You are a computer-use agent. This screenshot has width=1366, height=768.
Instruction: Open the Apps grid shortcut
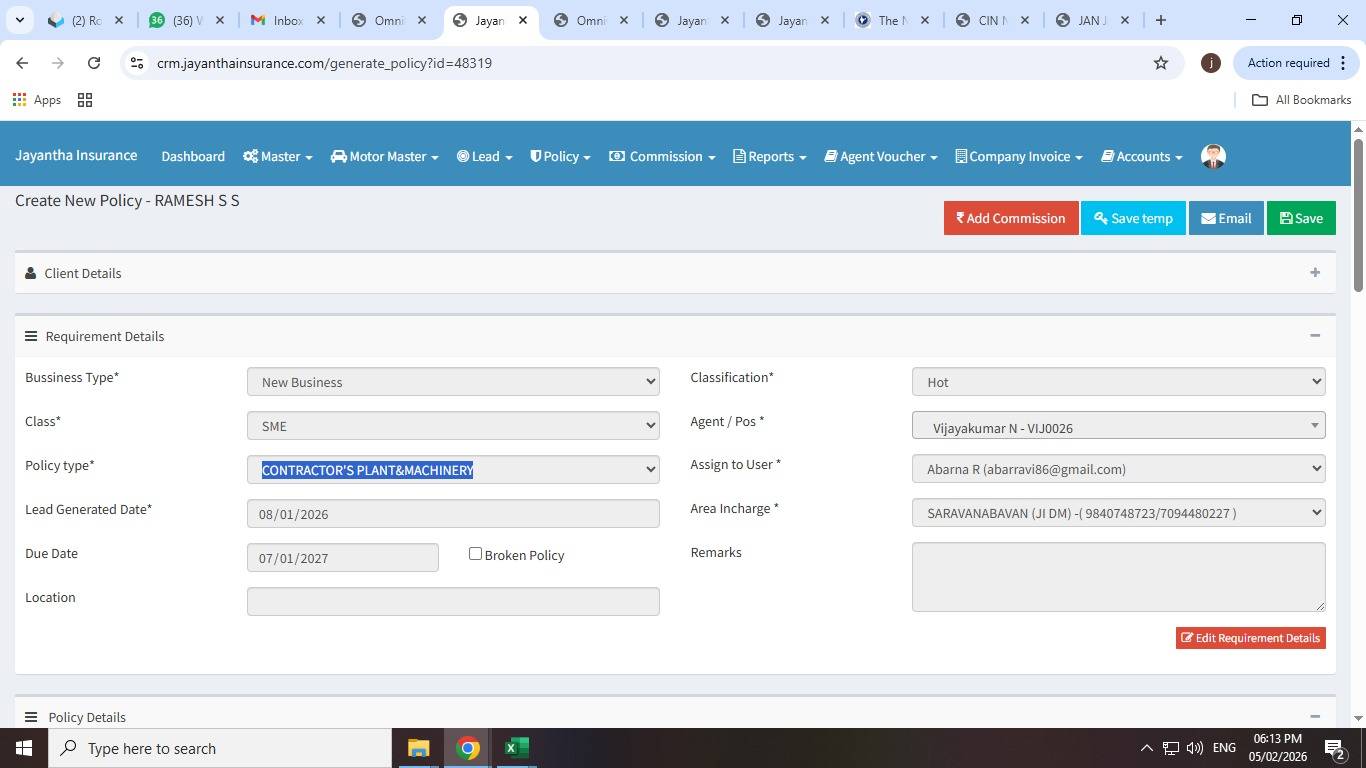click(x=37, y=100)
